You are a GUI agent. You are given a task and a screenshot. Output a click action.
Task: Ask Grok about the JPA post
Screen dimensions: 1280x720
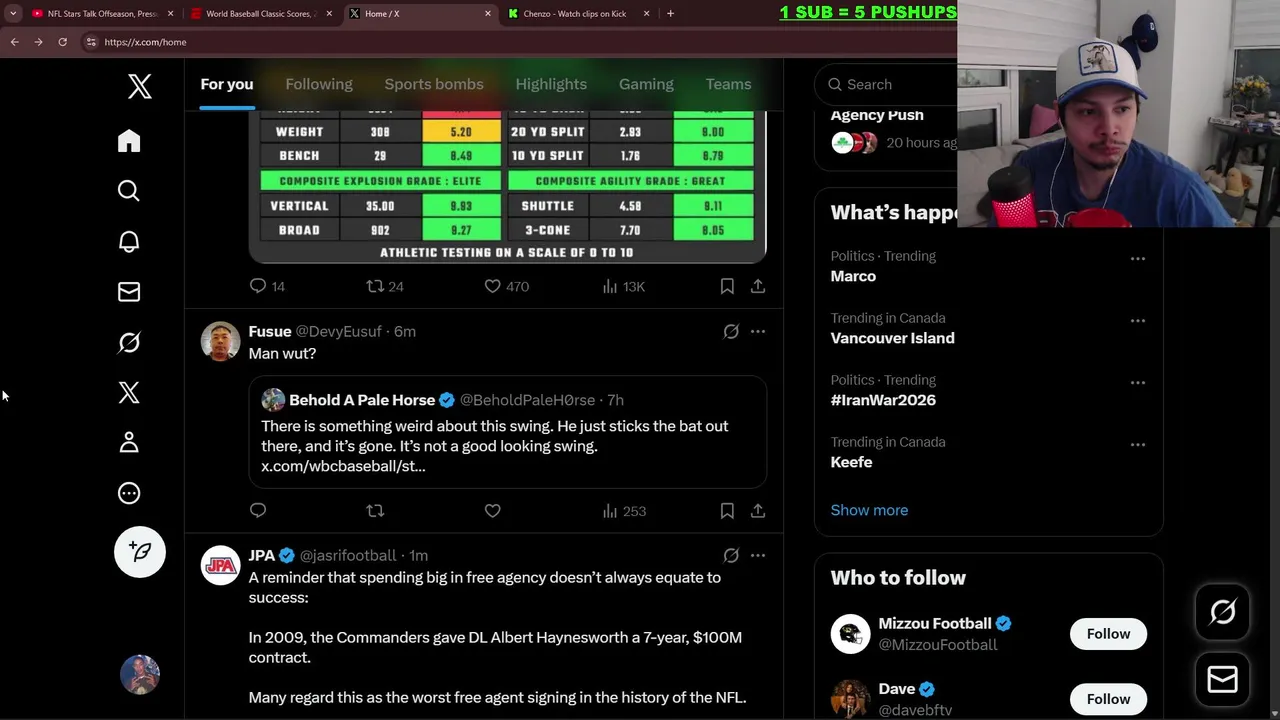[731, 555]
